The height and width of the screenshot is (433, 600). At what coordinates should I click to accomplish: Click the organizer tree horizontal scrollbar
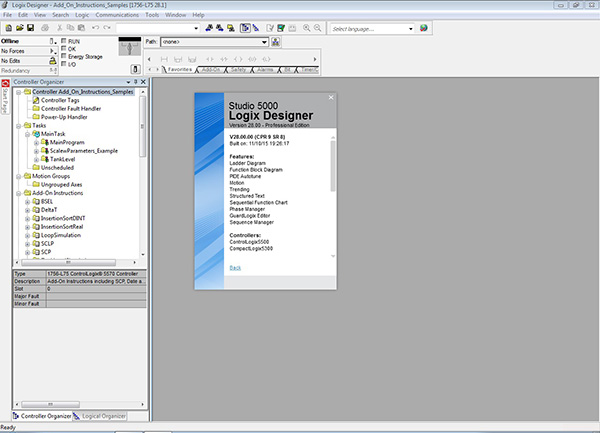point(68,262)
